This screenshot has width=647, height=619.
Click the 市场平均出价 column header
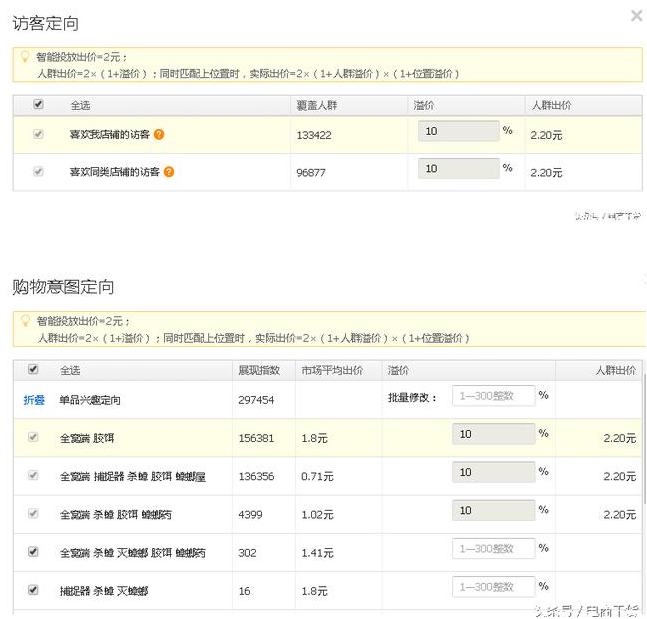click(332, 370)
